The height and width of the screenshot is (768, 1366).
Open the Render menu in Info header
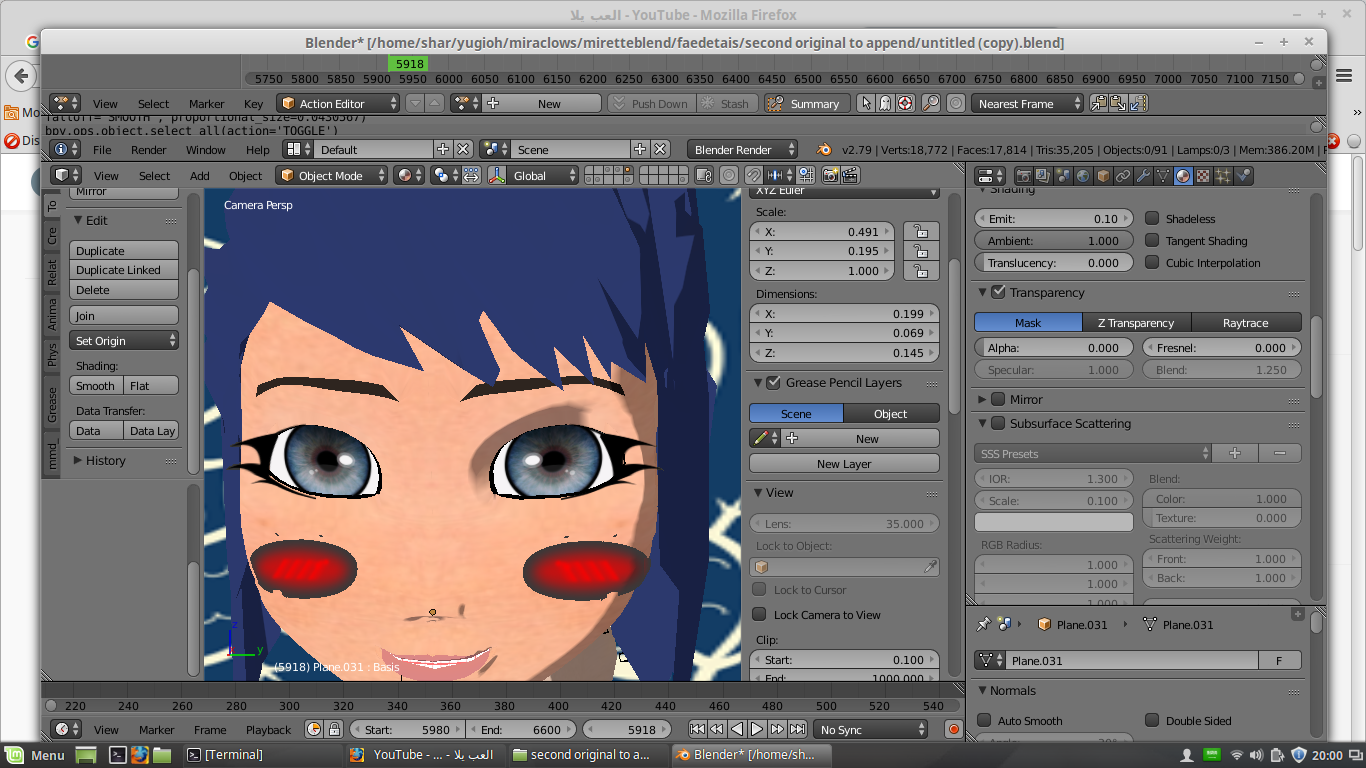pos(149,150)
